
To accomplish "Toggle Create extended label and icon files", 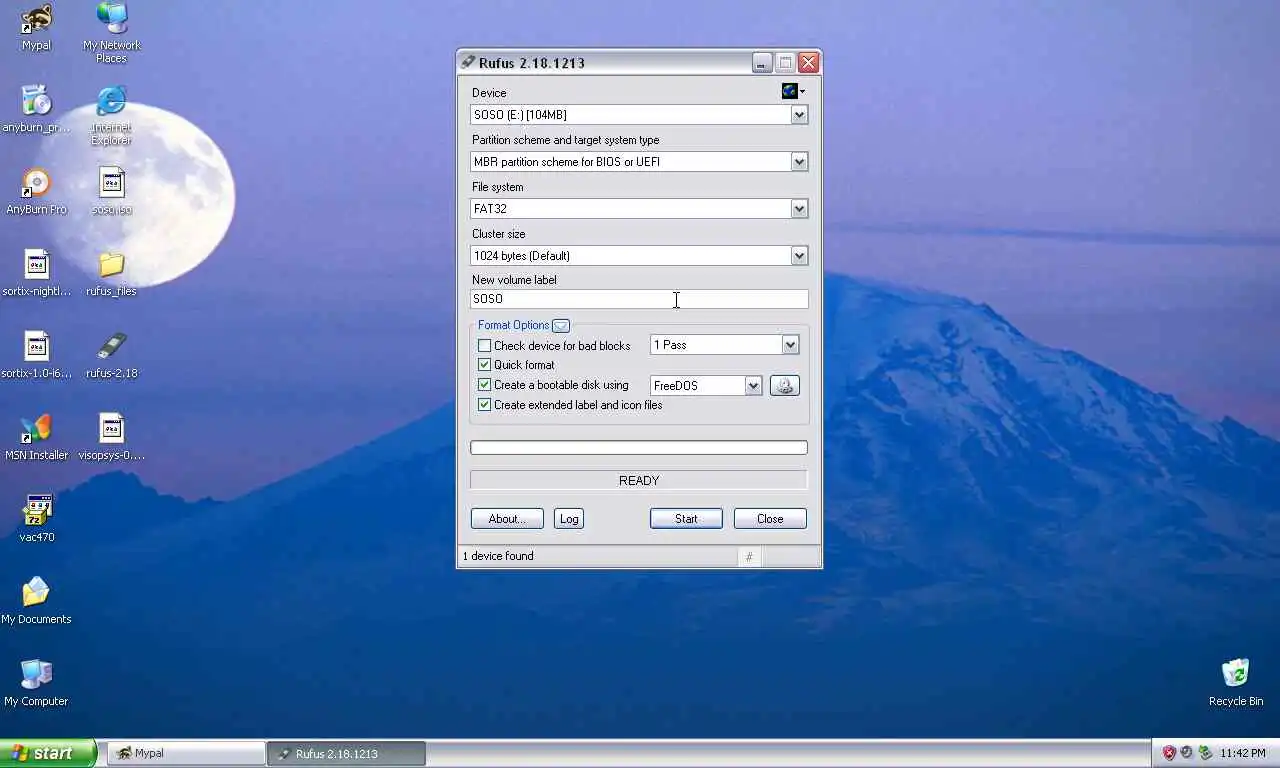I will point(484,405).
